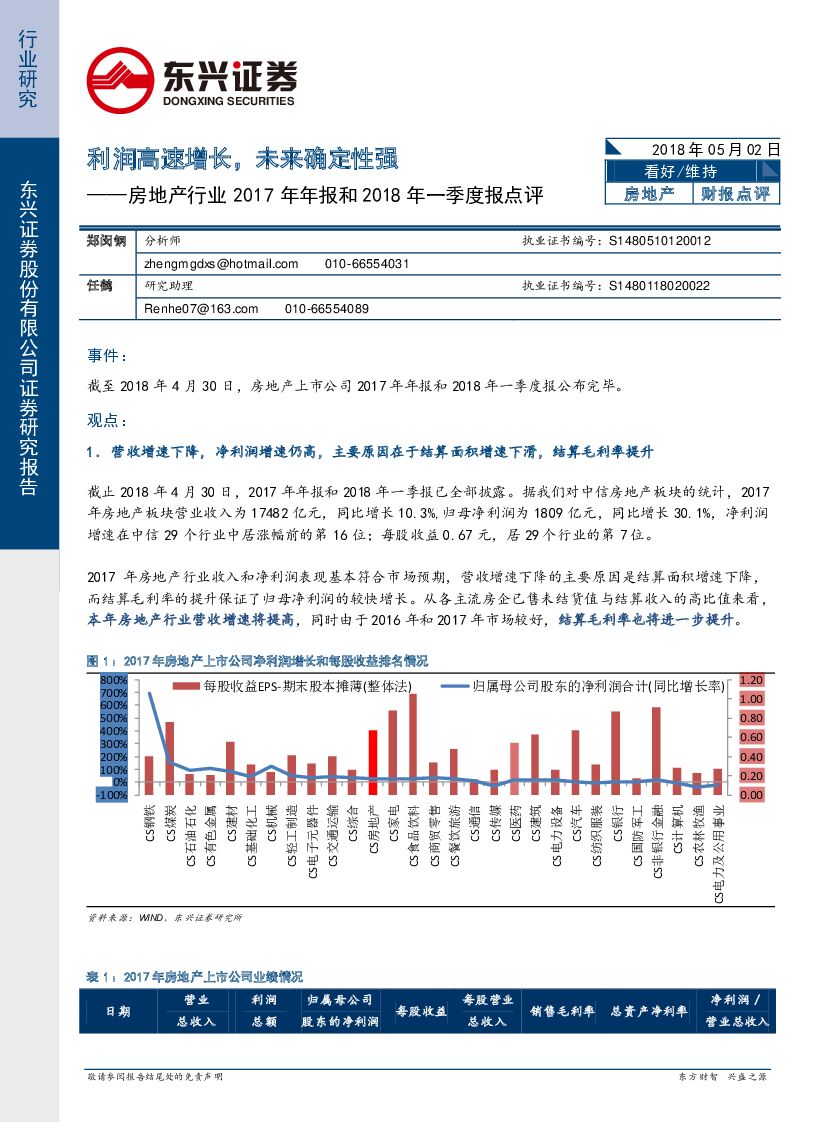Image resolution: width=827 pixels, height=1122 pixels.
Task: Click the x-axis label CS电力及公用事业
Action: coord(718,854)
